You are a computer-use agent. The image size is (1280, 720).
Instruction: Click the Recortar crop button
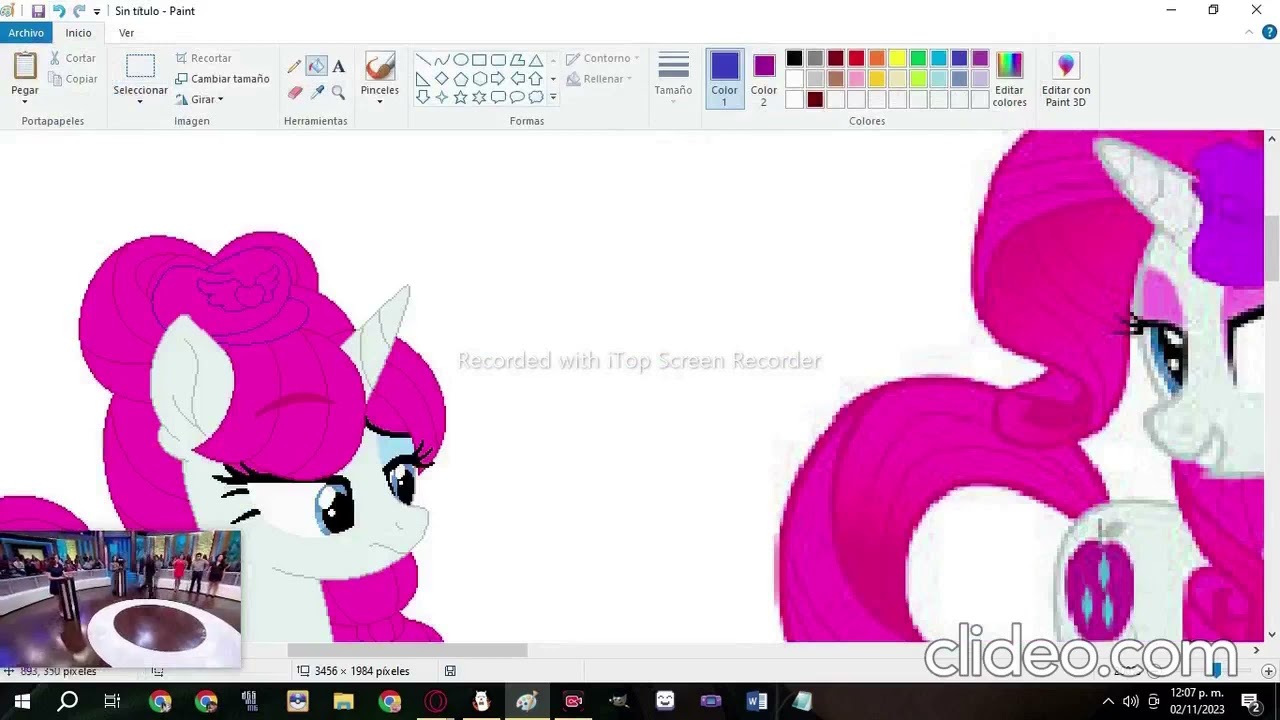point(203,58)
